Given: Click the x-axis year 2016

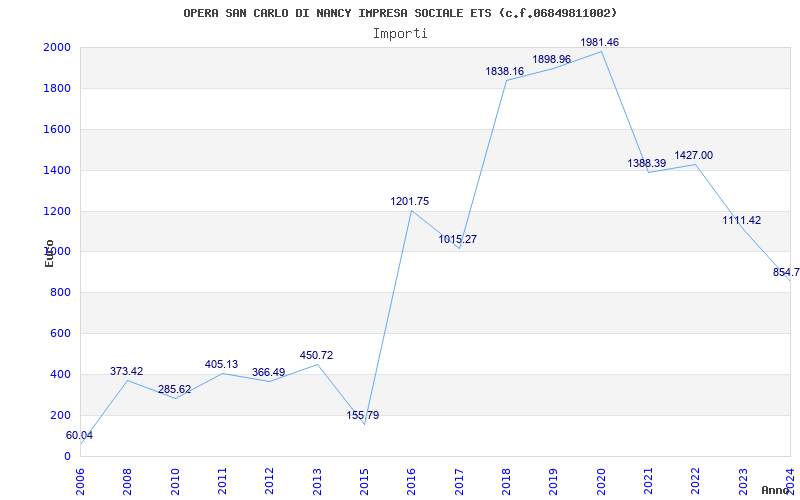Looking at the screenshot, I should [412, 482].
